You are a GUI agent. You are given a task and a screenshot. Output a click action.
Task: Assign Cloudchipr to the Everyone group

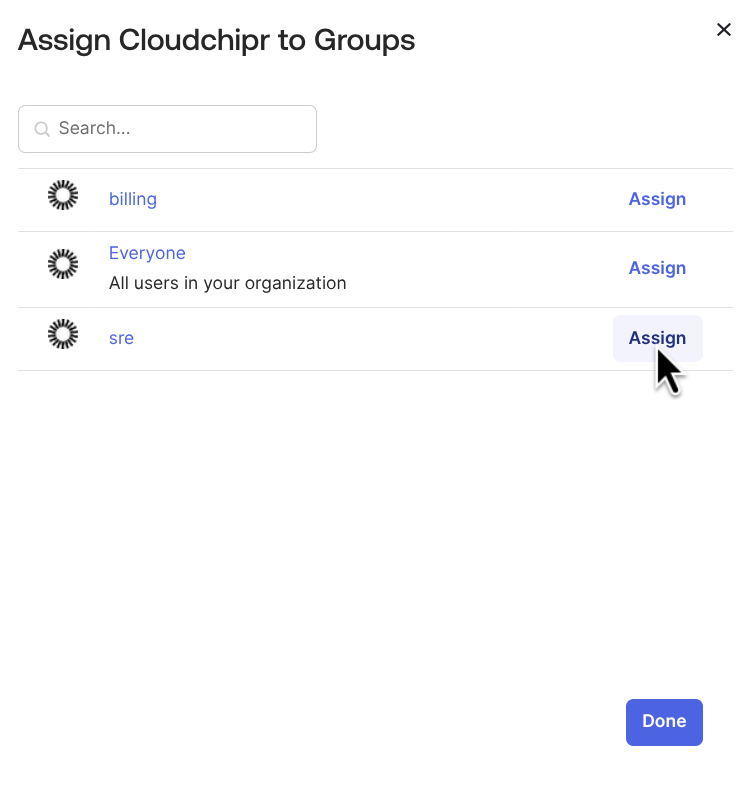tap(657, 269)
